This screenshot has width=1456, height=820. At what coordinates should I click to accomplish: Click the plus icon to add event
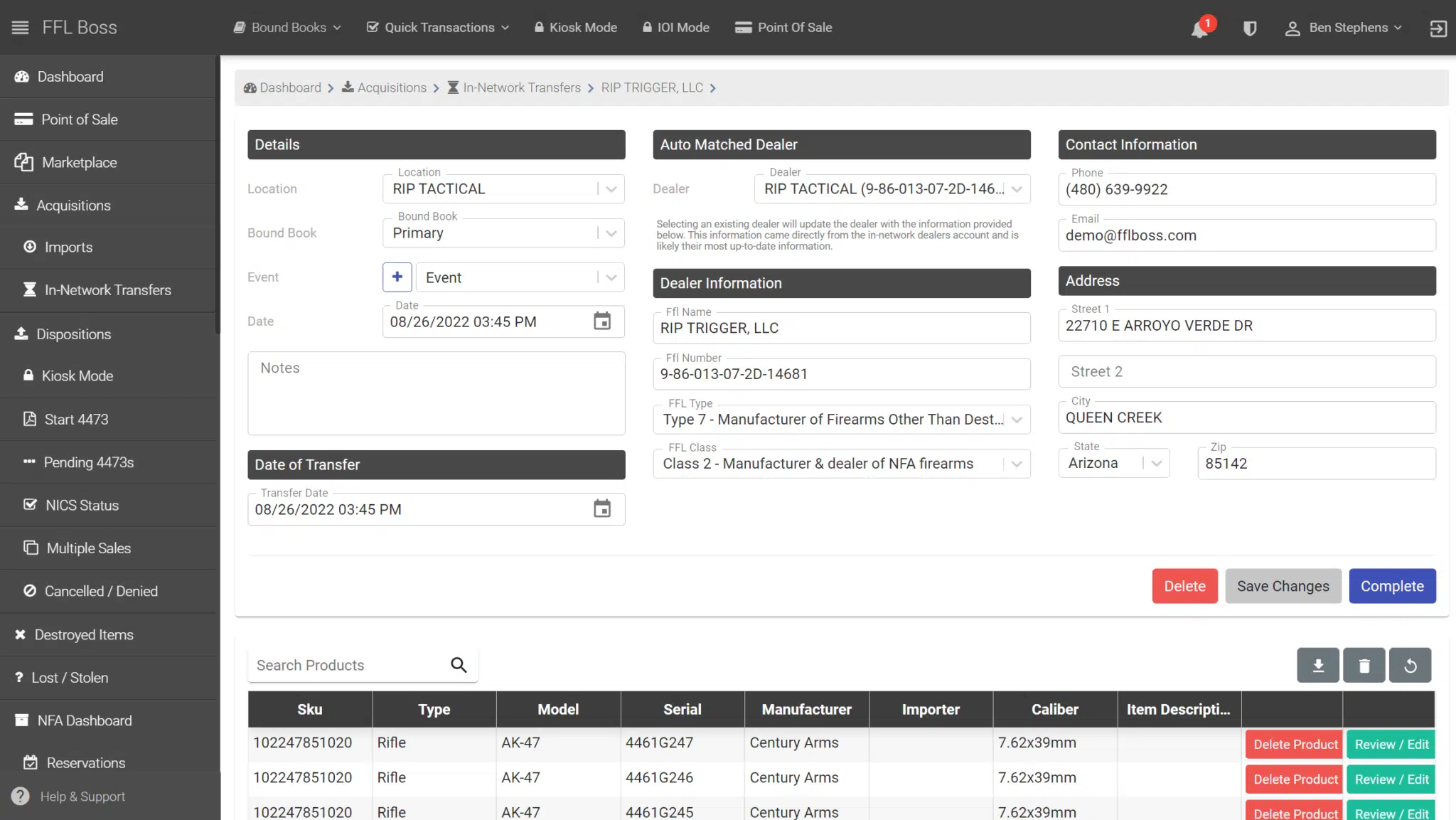pyautogui.click(x=397, y=277)
